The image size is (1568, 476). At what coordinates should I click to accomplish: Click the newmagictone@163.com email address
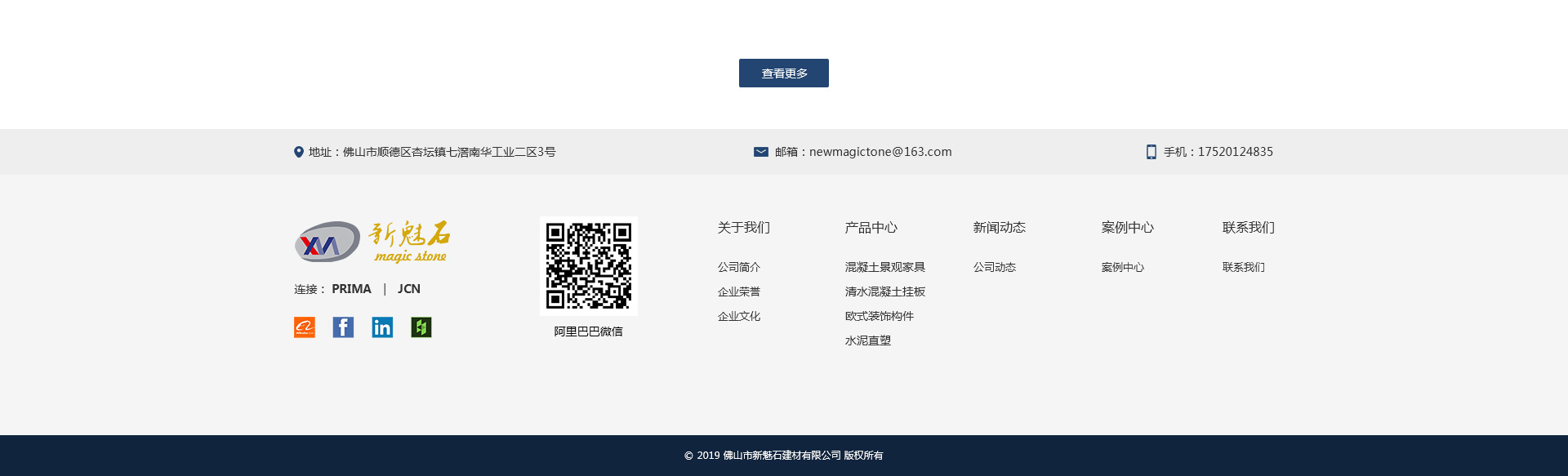pyautogui.click(x=880, y=152)
